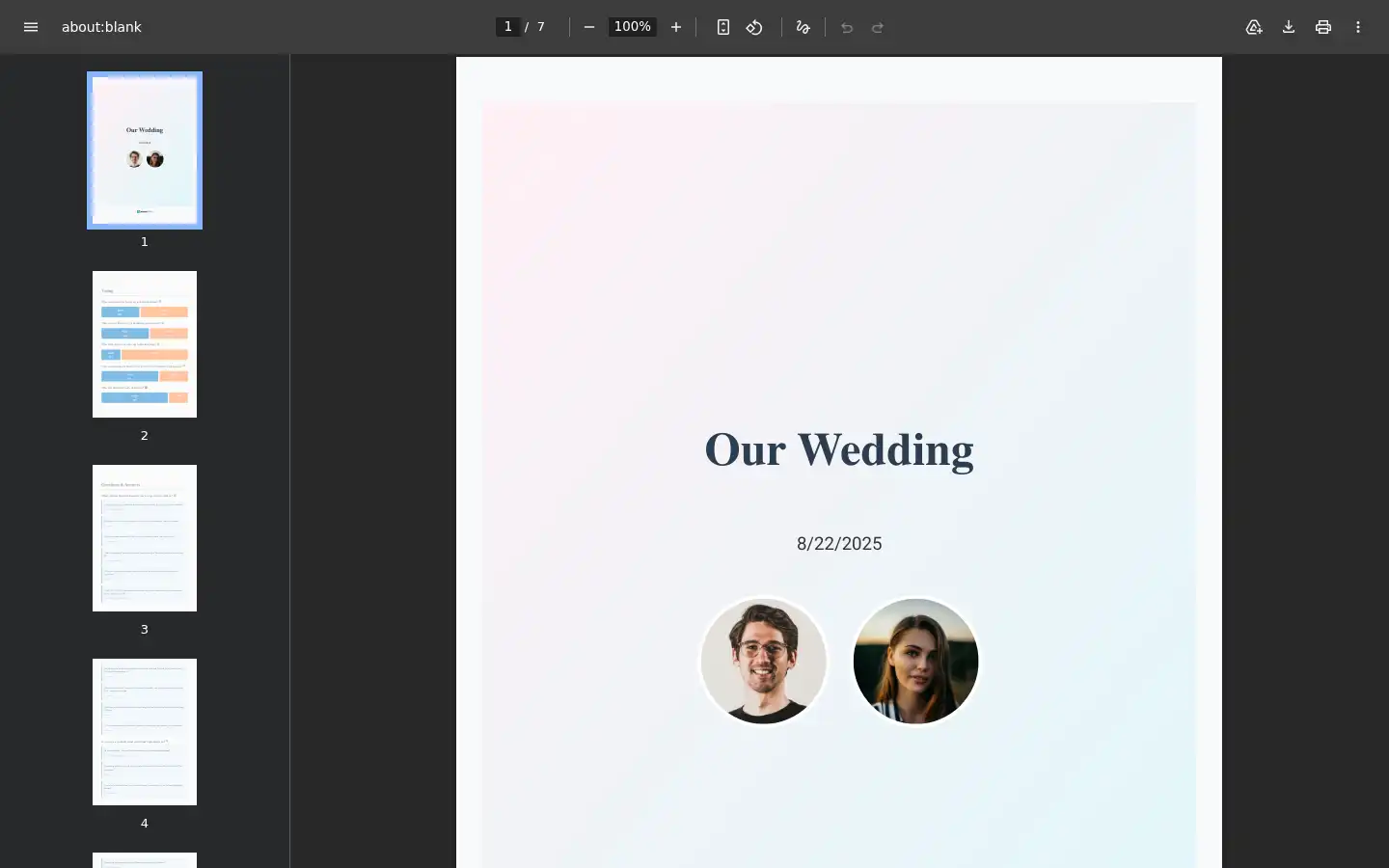Print the document

(1323, 27)
